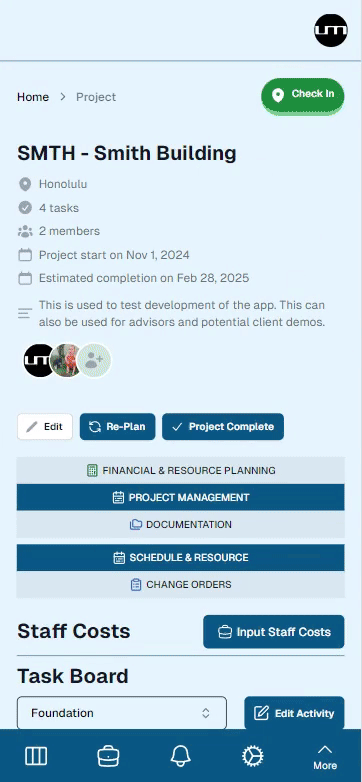The width and height of the screenshot is (362, 782).
Task: Select the Project Management tab
Action: (181, 497)
